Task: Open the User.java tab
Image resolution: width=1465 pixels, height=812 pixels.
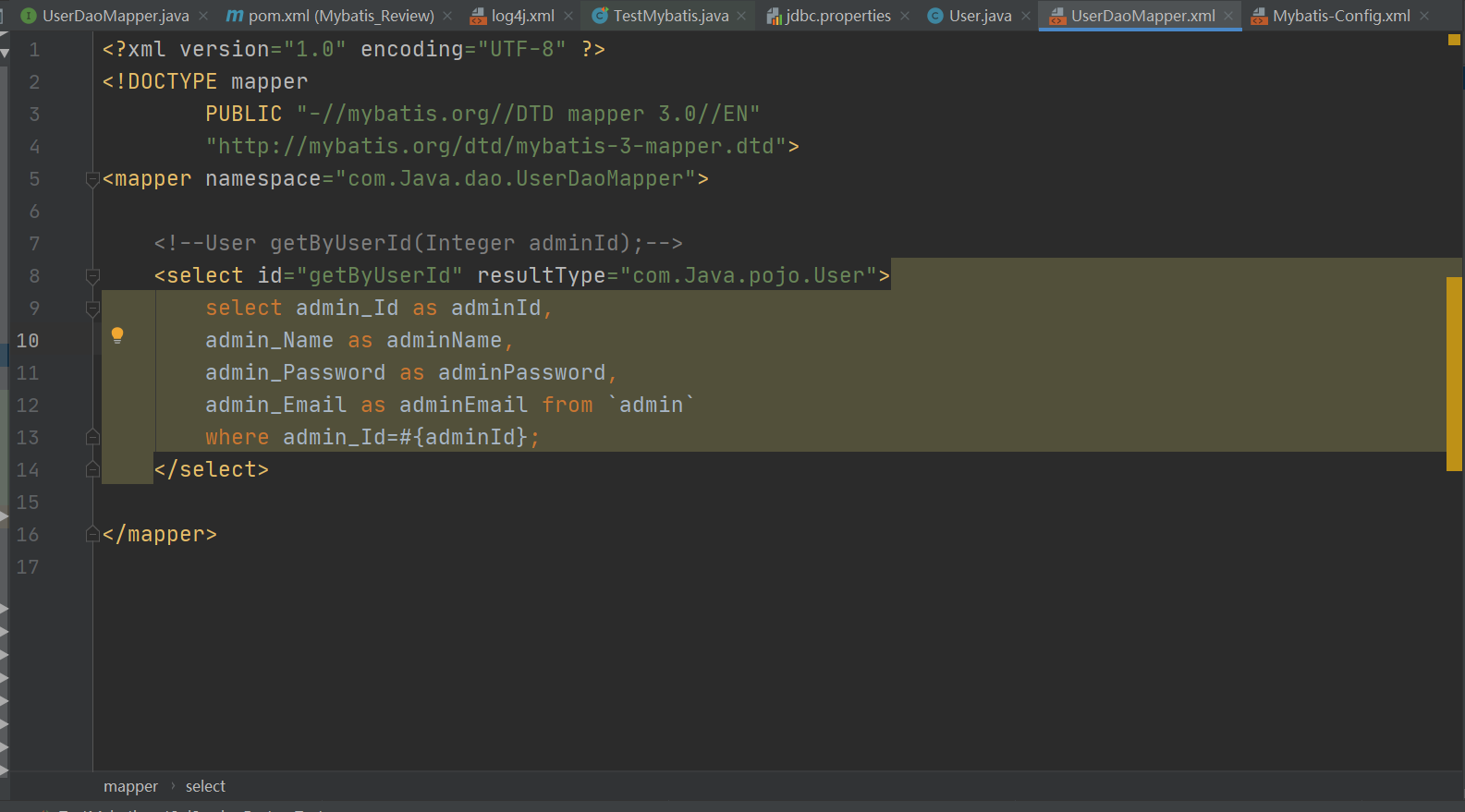Action: [980, 16]
